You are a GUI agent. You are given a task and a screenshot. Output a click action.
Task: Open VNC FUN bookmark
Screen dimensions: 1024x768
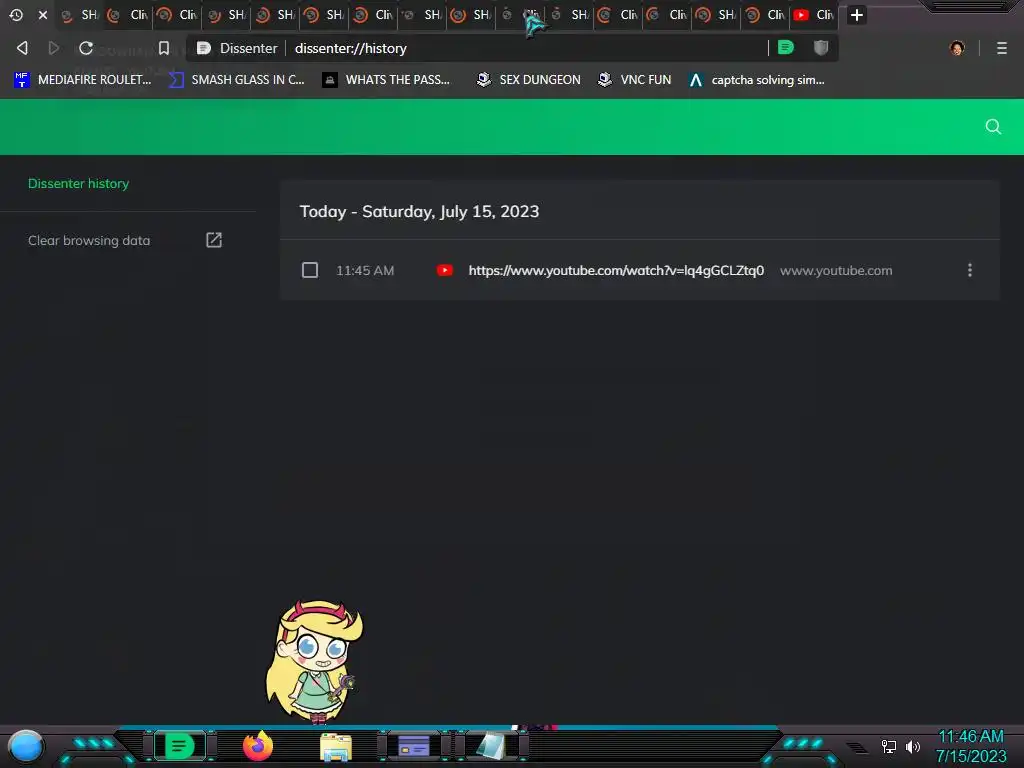tap(635, 80)
